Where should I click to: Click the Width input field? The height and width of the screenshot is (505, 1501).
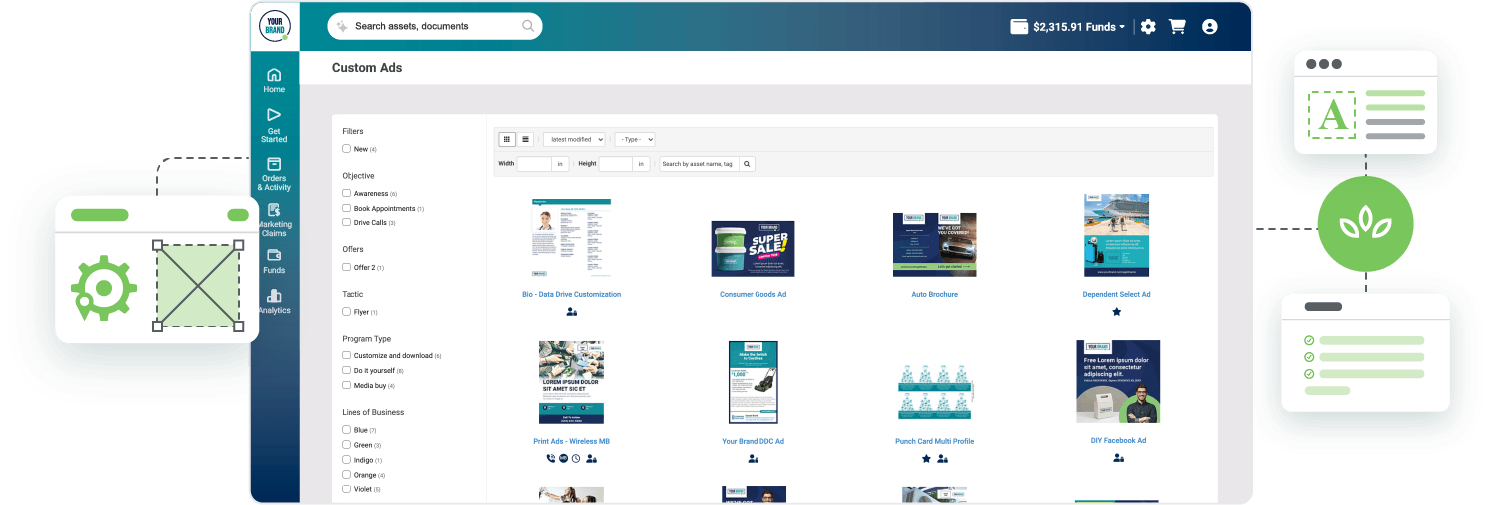coord(534,164)
